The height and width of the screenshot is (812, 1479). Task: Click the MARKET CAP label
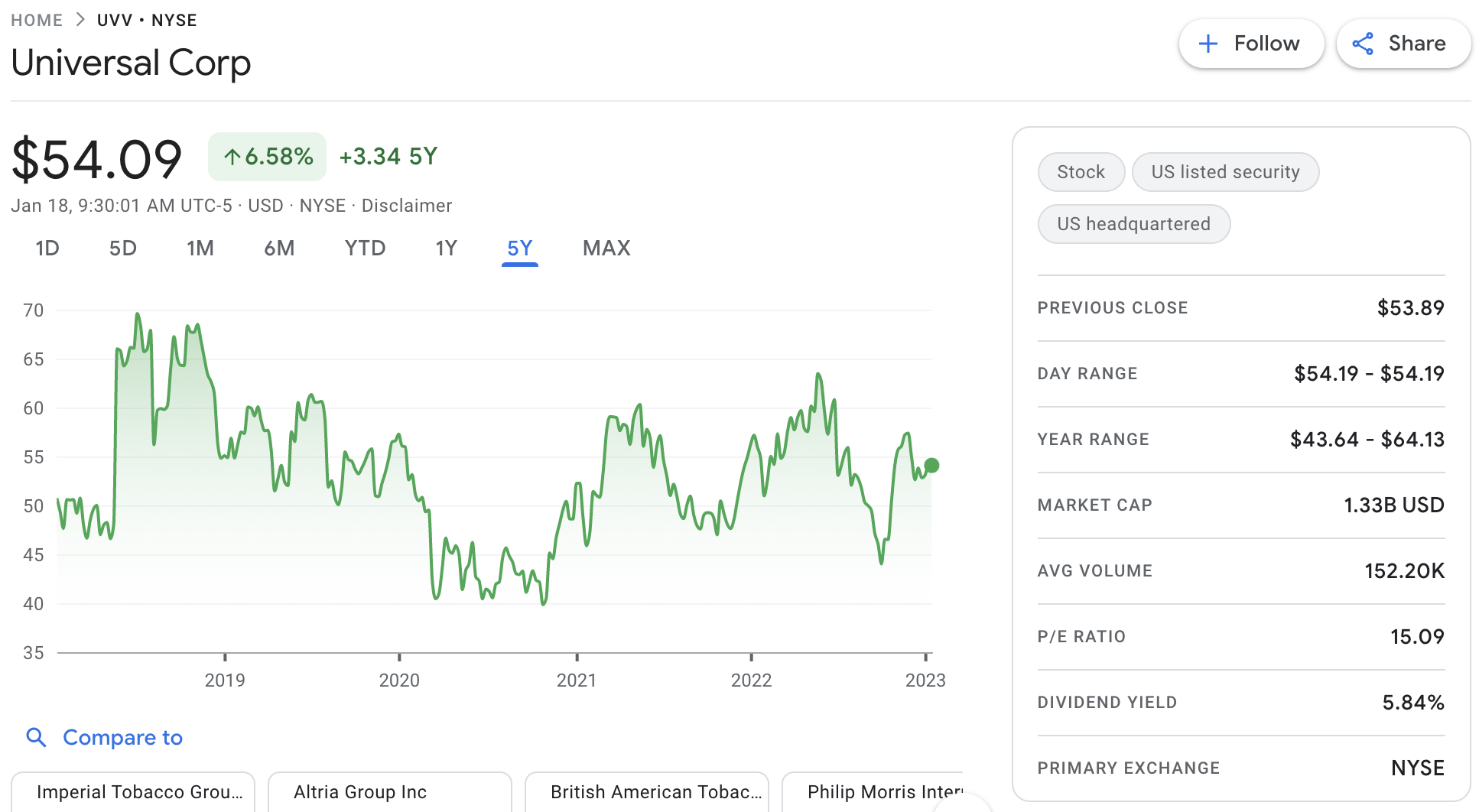coord(1095,505)
